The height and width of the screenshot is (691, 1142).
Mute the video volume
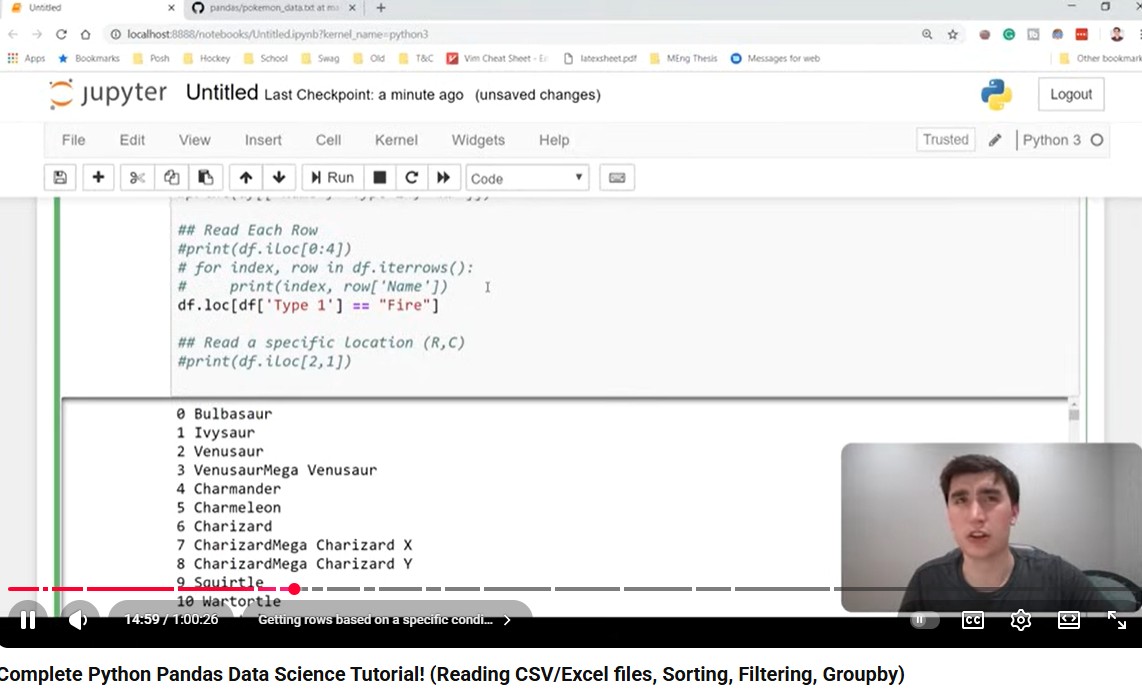[78, 620]
